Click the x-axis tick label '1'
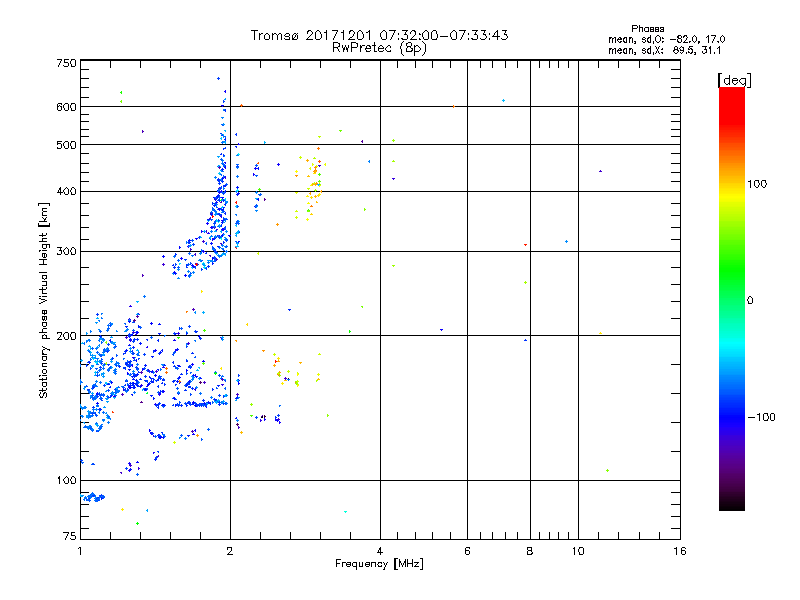Screen dimensions: 800x600 (x=80, y=551)
